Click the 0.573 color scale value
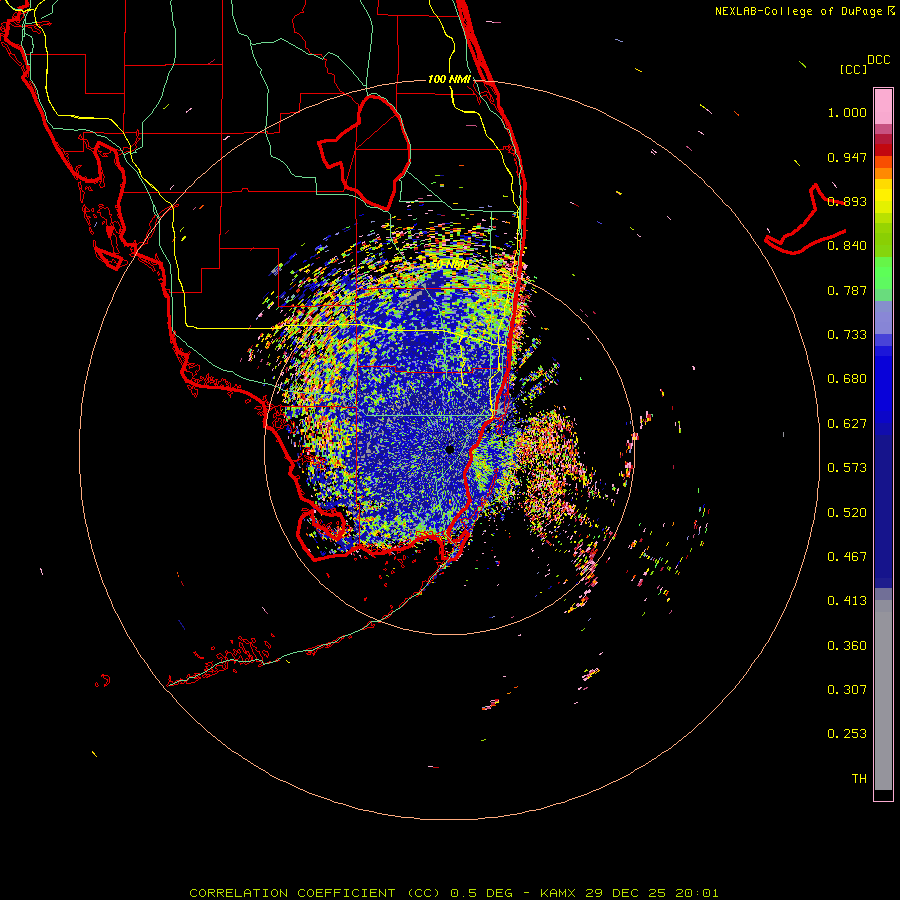Viewport: 900px width, 900px height. point(847,468)
